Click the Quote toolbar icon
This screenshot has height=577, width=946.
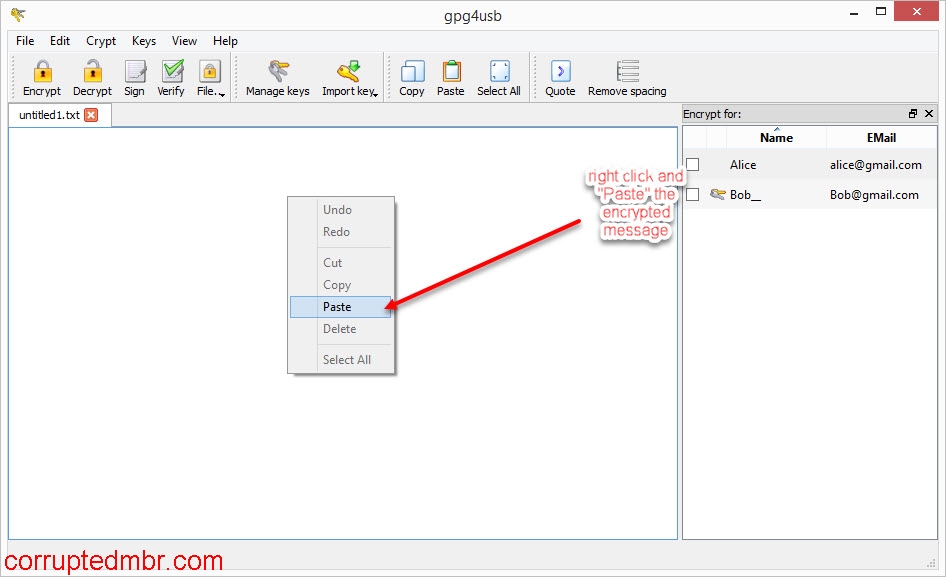tap(559, 70)
